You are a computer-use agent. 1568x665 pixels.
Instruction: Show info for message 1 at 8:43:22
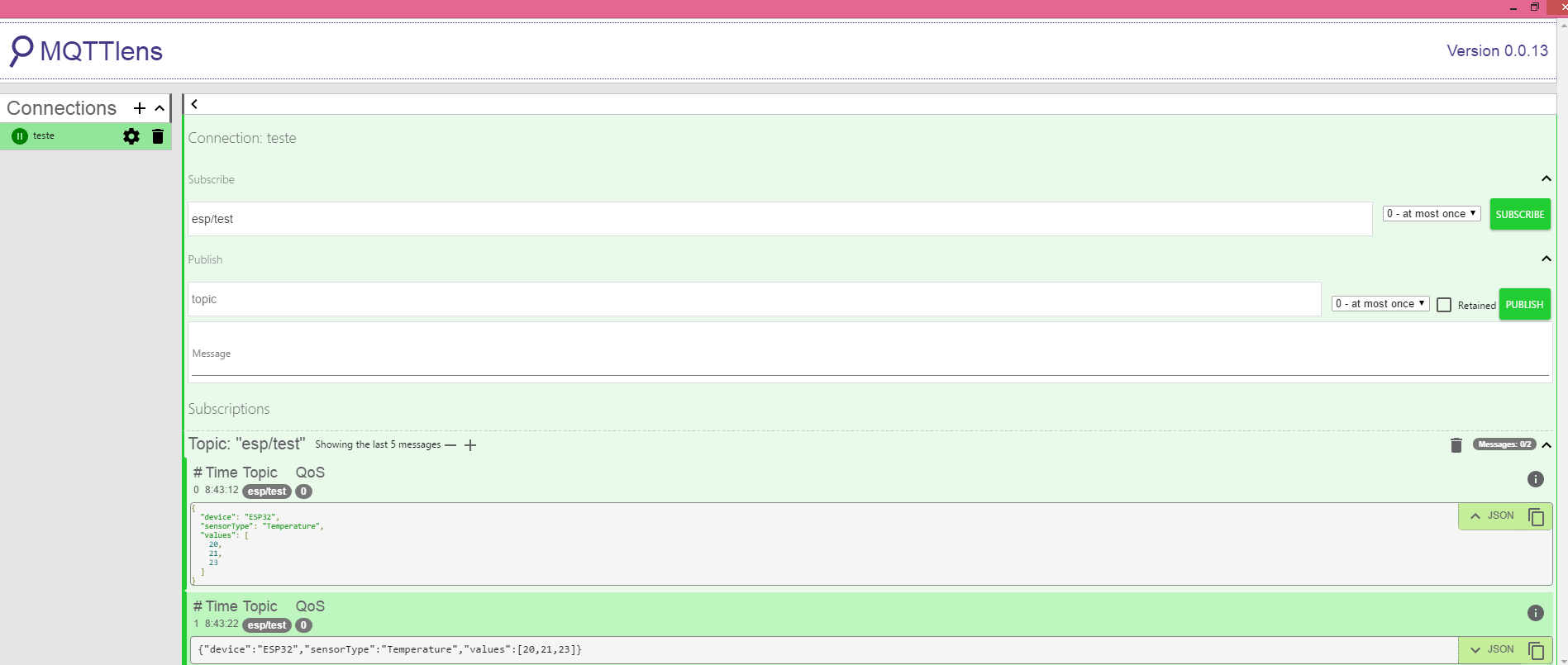click(1536, 613)
